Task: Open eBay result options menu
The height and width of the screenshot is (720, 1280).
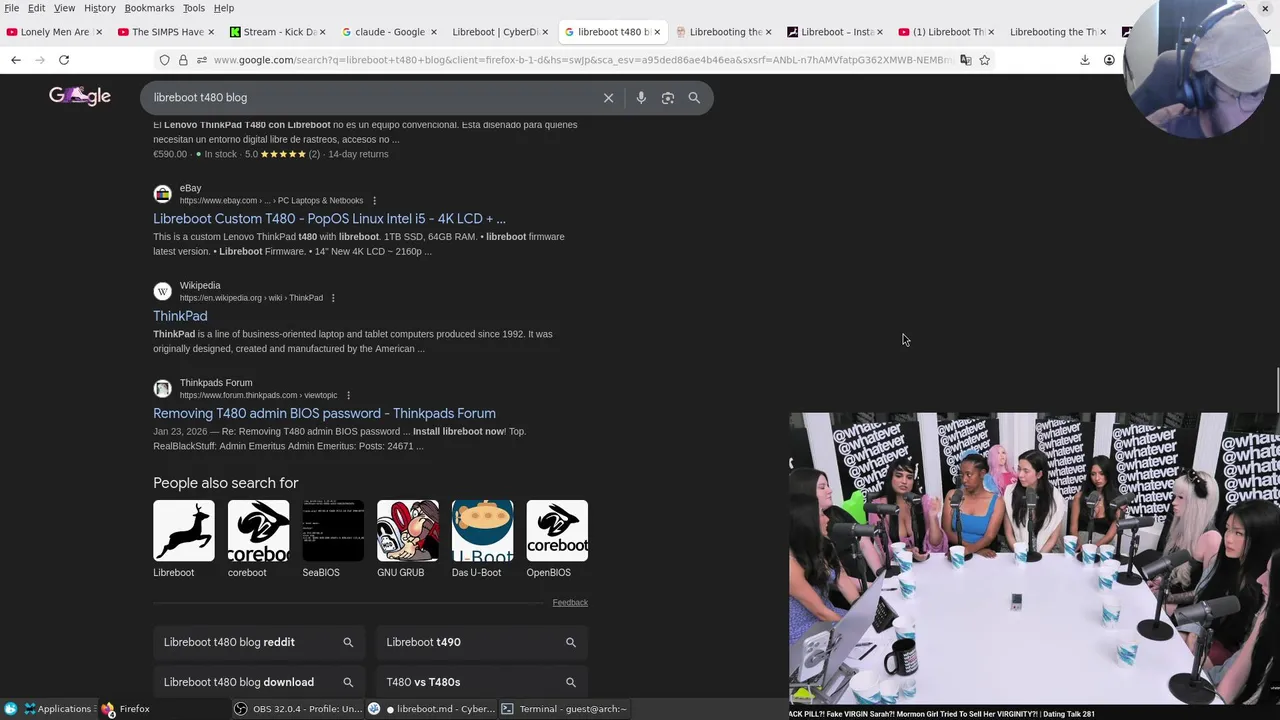Action: 374,201
